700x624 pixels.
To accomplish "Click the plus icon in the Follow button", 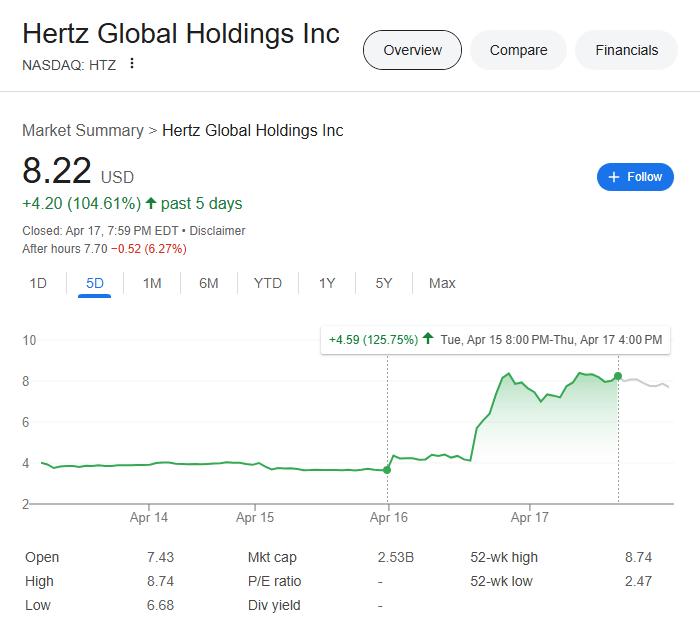I will 614,177.
